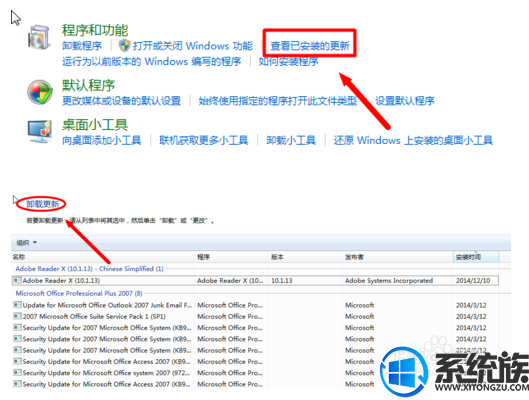
Task: Open the 组织 dropdown menu
Action: click(26, 242)
